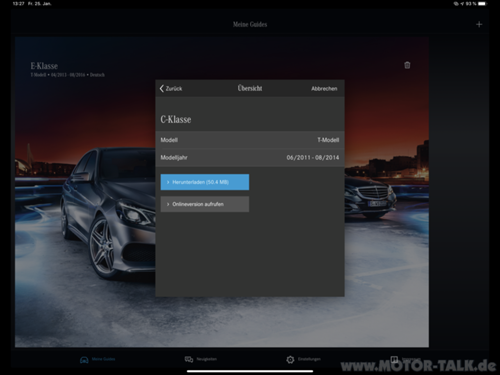
Task: Tap the plus icon to add a guide
Action: [479, 24]
